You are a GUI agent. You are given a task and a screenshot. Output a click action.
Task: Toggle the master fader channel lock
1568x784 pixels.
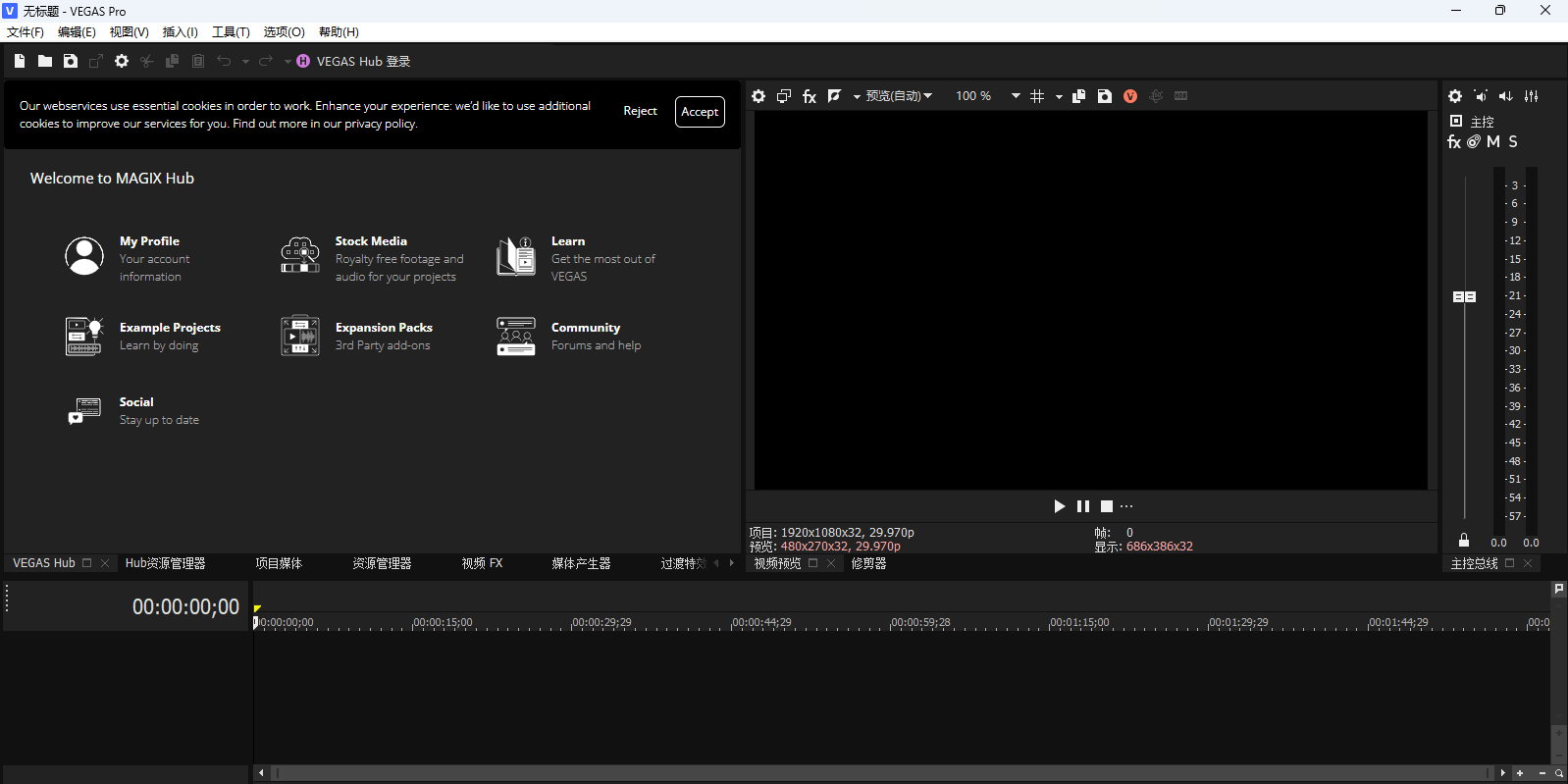click(x=1464, y=541)
